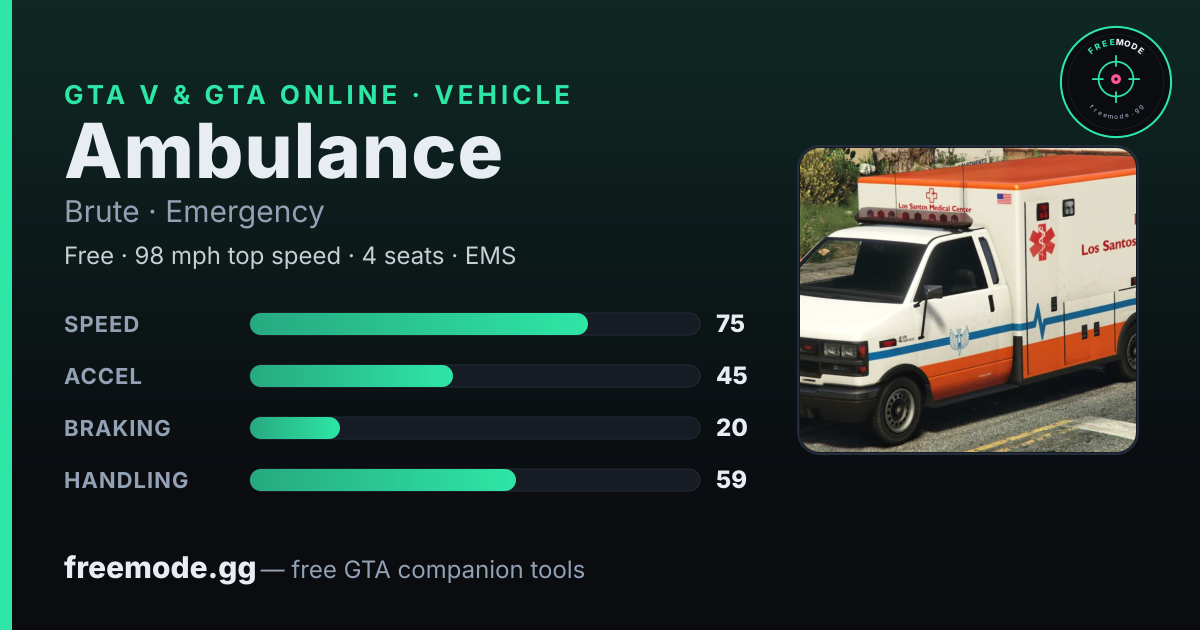Click the SPEED stat label
Viewport: 1200px width, 630px height.
click(102, 324)
